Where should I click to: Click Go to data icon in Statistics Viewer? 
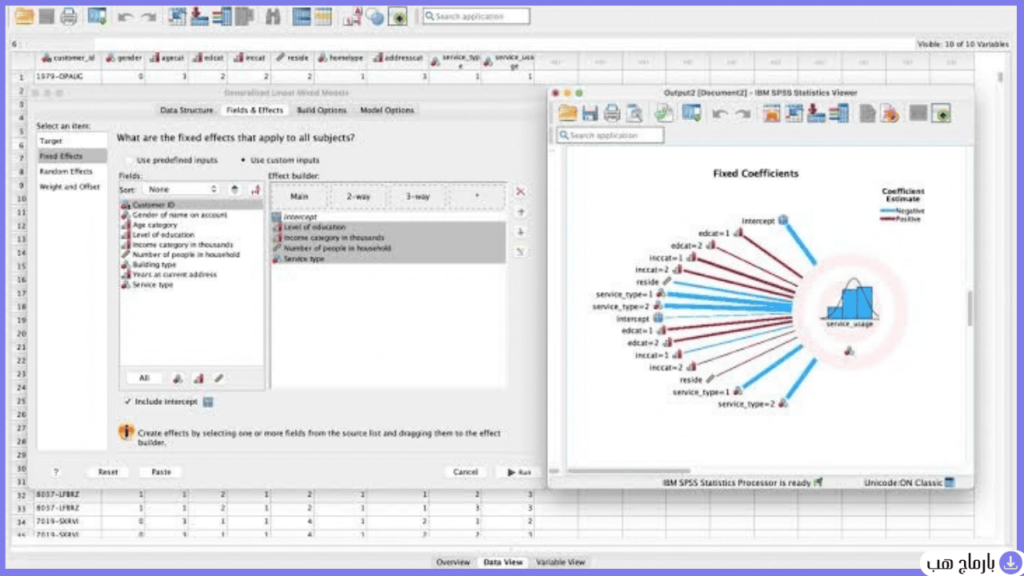click(771, 113)
